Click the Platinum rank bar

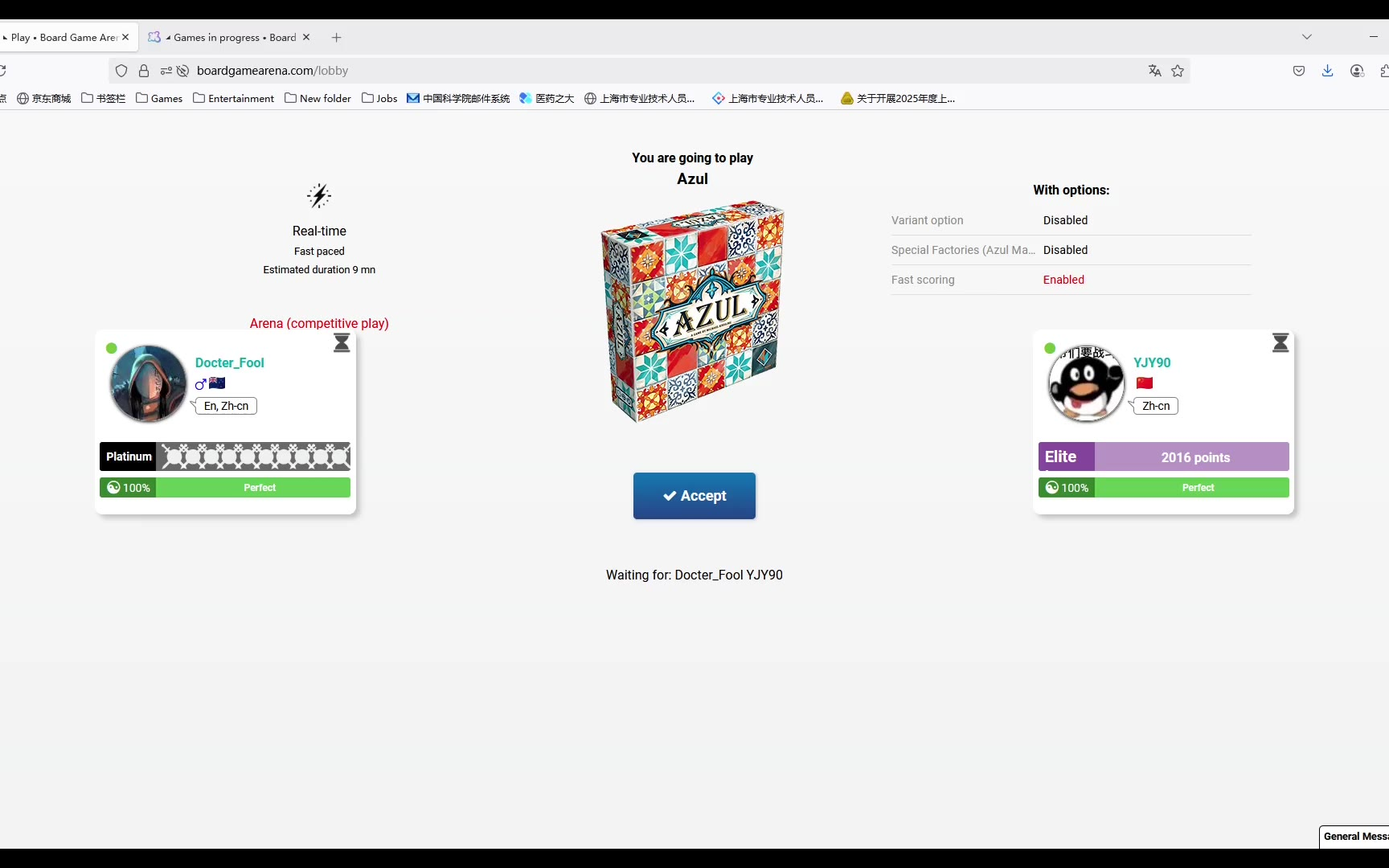click(225, 457)
